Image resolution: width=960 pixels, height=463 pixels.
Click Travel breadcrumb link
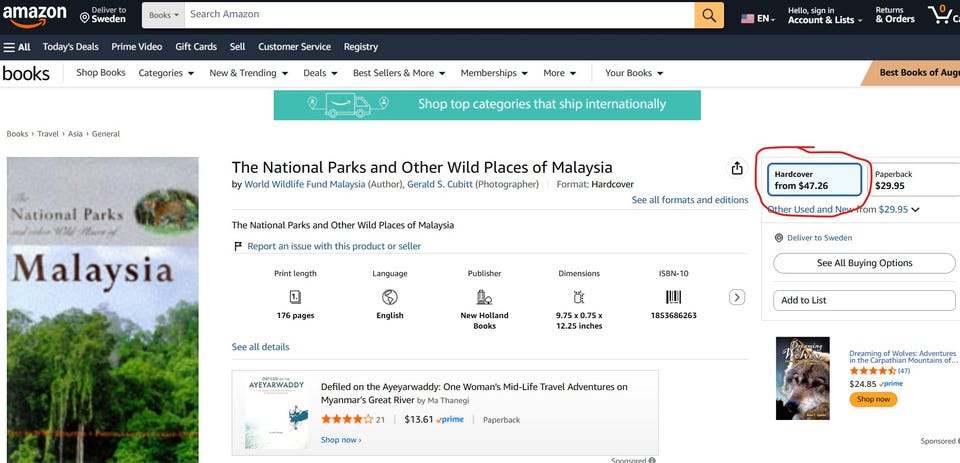(48, 134)
